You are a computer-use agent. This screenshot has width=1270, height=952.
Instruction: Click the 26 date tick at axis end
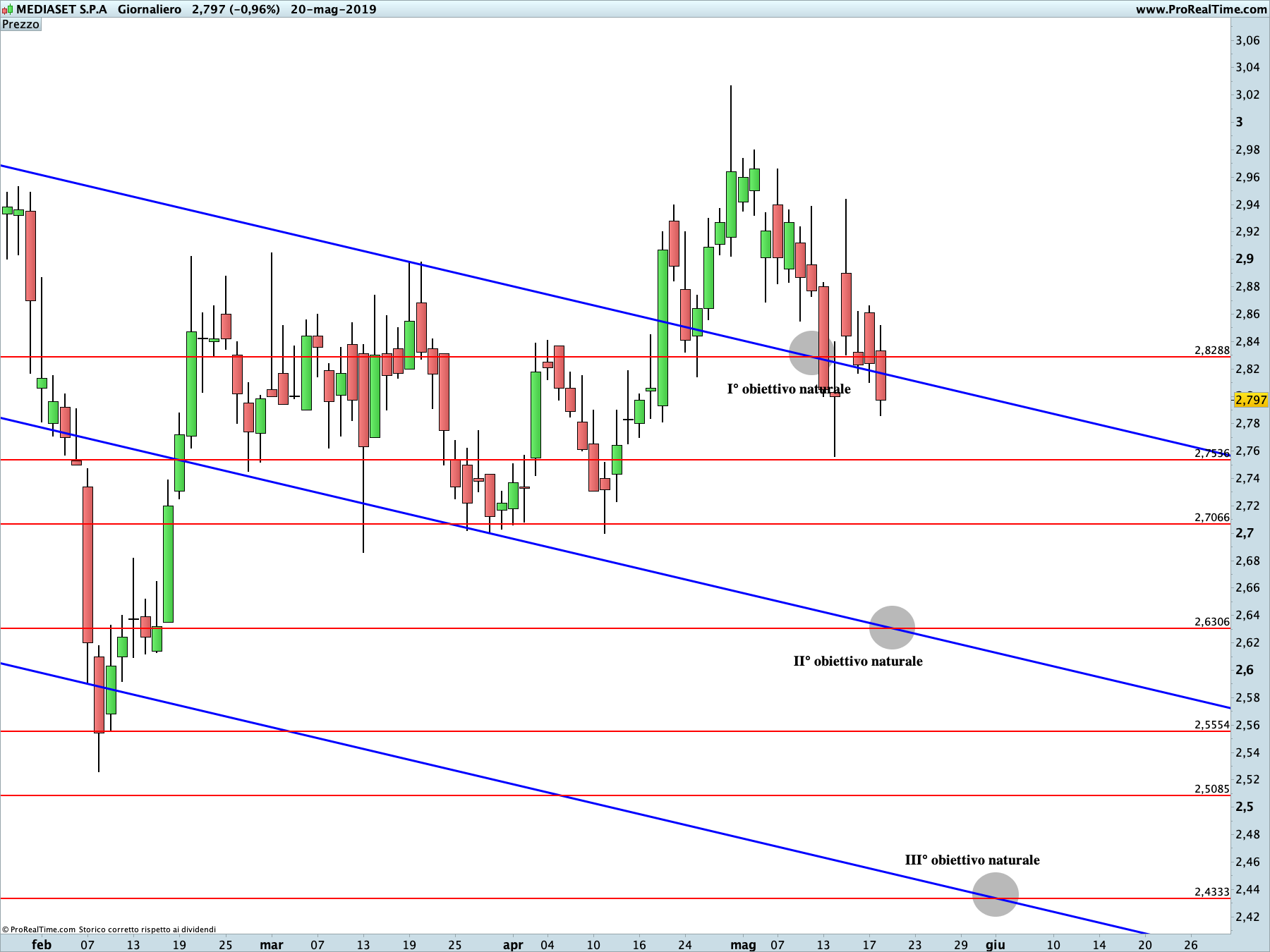click(1191, 944)
